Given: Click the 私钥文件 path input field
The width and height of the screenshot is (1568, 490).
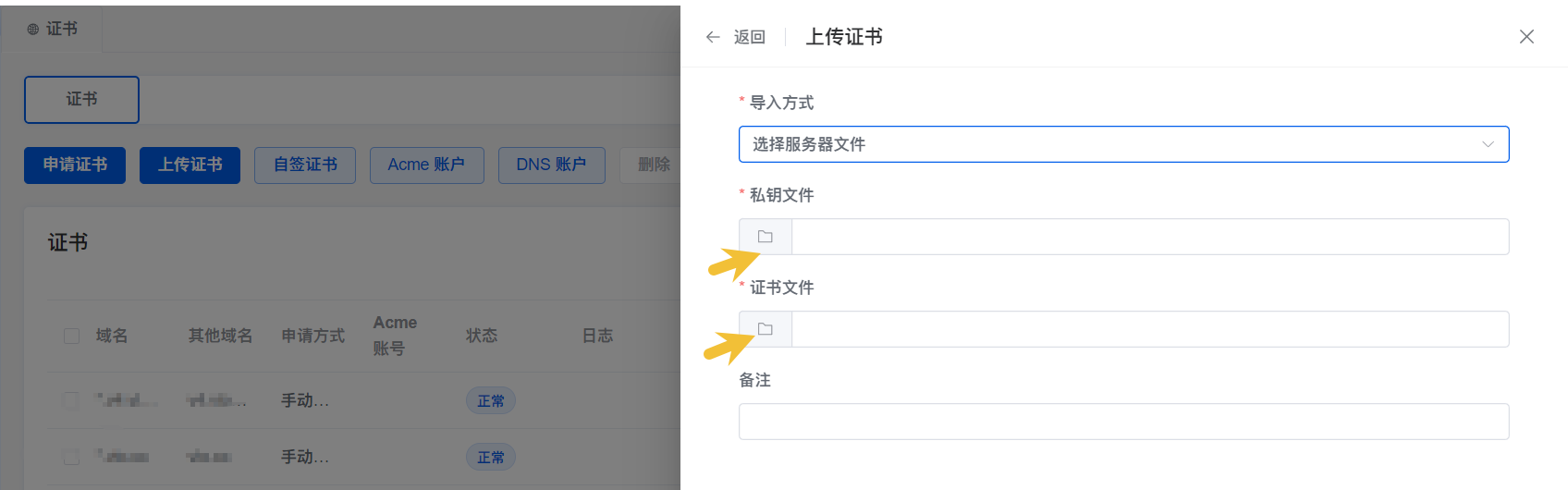Looking at the screenshot, I should click(1150, 237).
